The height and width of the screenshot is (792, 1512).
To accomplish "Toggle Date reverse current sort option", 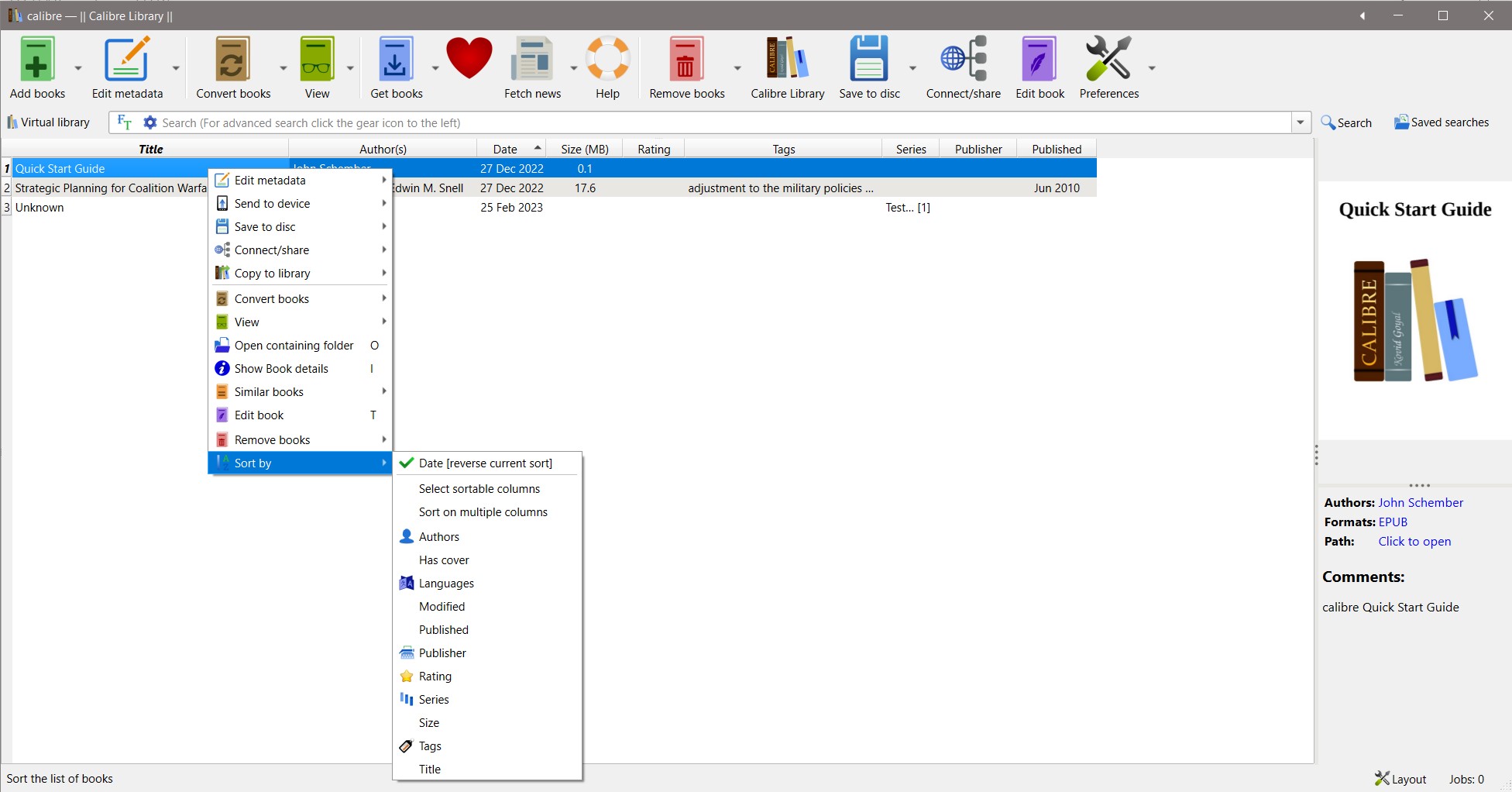I will pyautogui.click(x=488, y=463).
